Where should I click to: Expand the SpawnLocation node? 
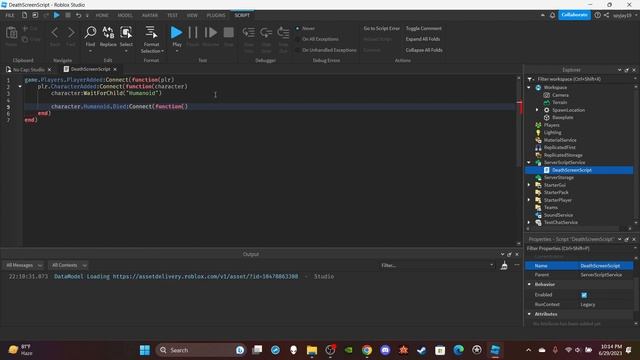tap(537, 110)
